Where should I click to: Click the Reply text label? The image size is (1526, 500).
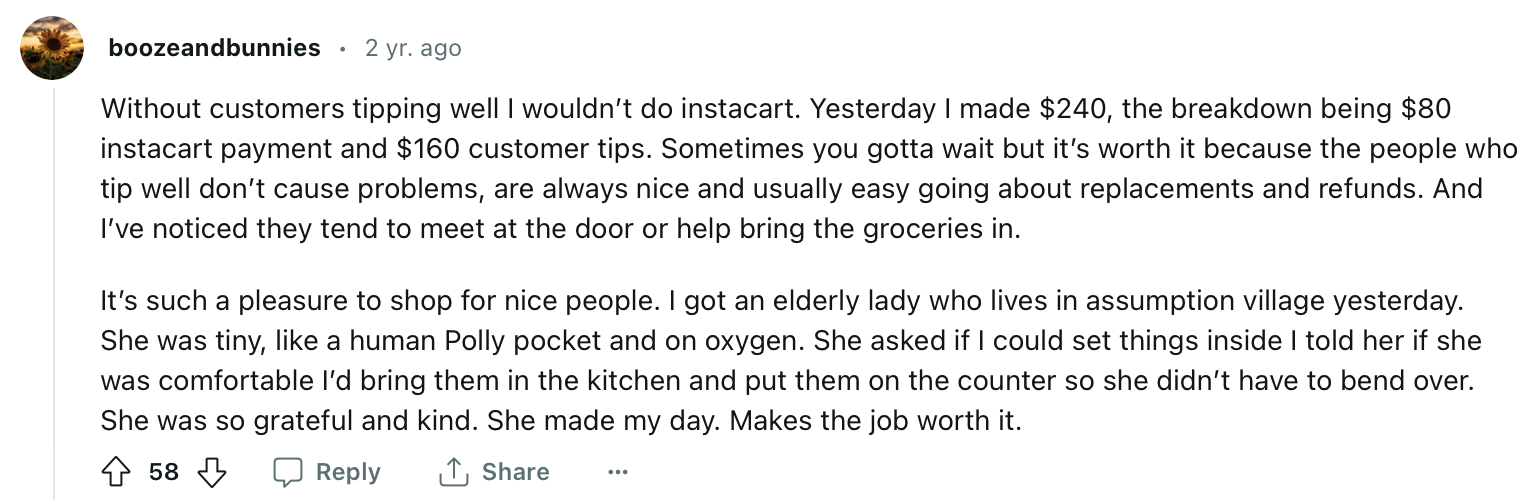[x=348, y=472]
